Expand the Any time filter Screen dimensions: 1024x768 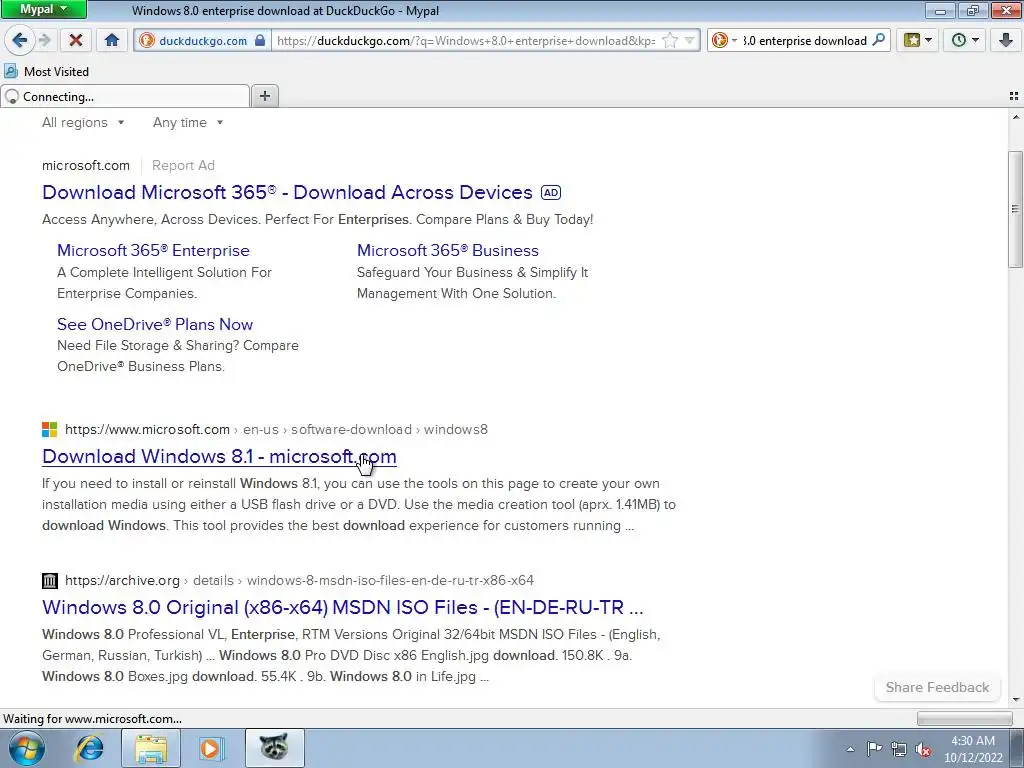[188, 123]
